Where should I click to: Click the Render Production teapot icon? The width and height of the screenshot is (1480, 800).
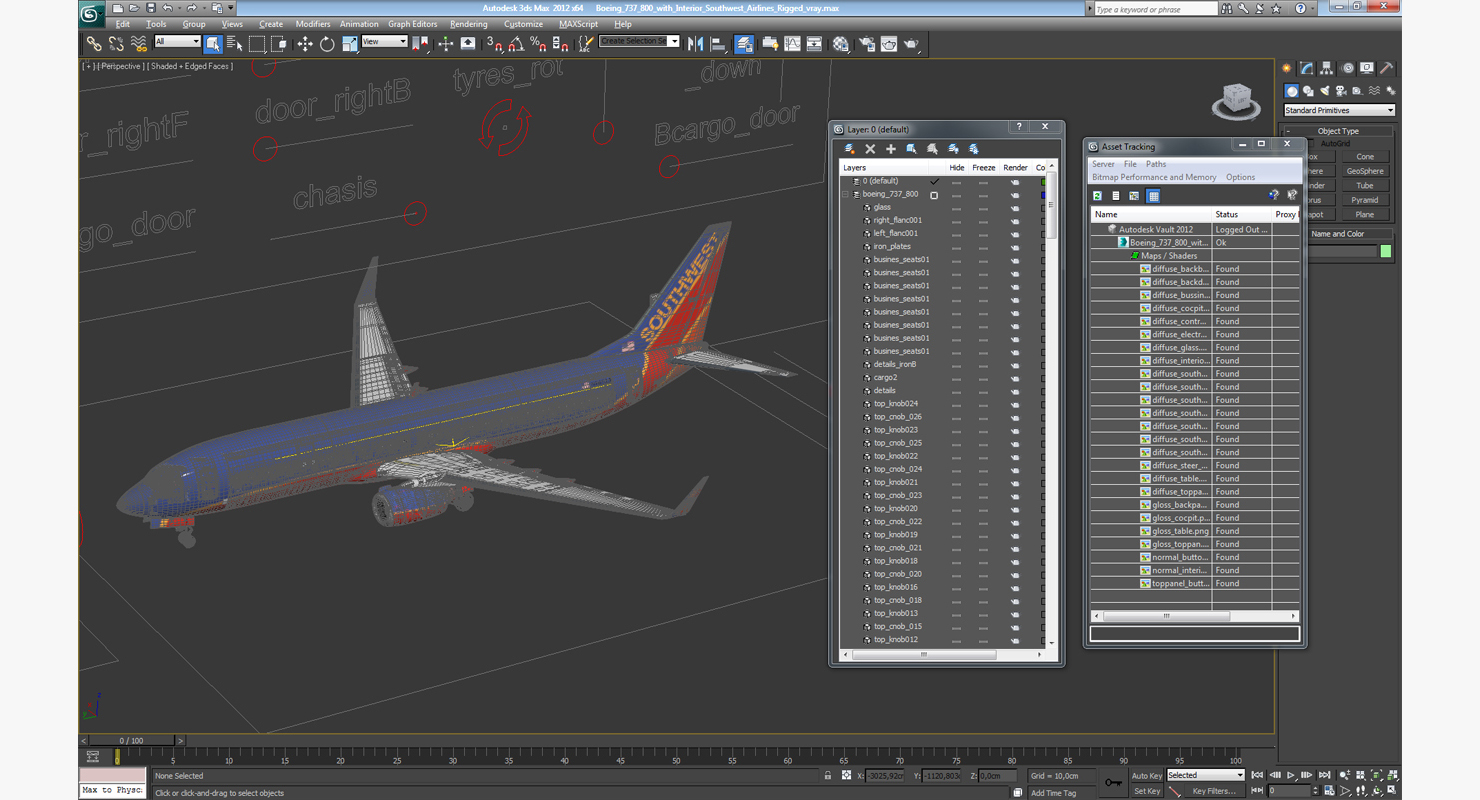[x=911, y=44]
